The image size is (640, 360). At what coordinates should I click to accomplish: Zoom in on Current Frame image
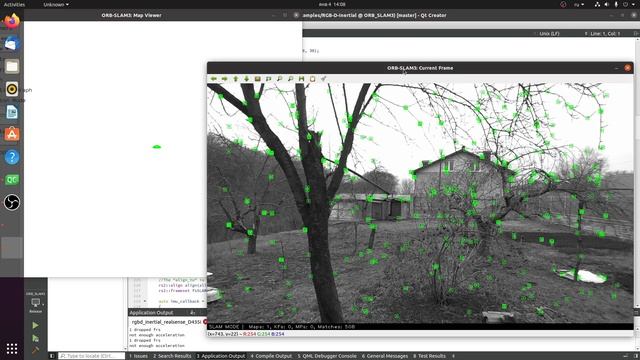coord(280,78)
